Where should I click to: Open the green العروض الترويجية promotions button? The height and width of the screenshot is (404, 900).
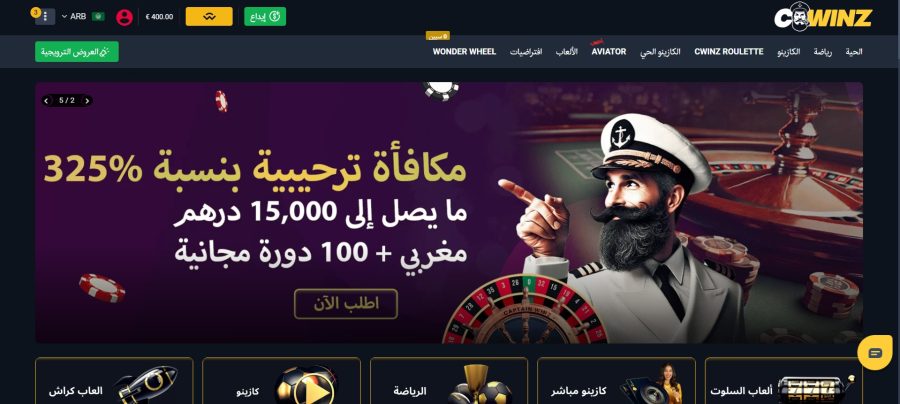pyautogui.click(x=77, y=52)
